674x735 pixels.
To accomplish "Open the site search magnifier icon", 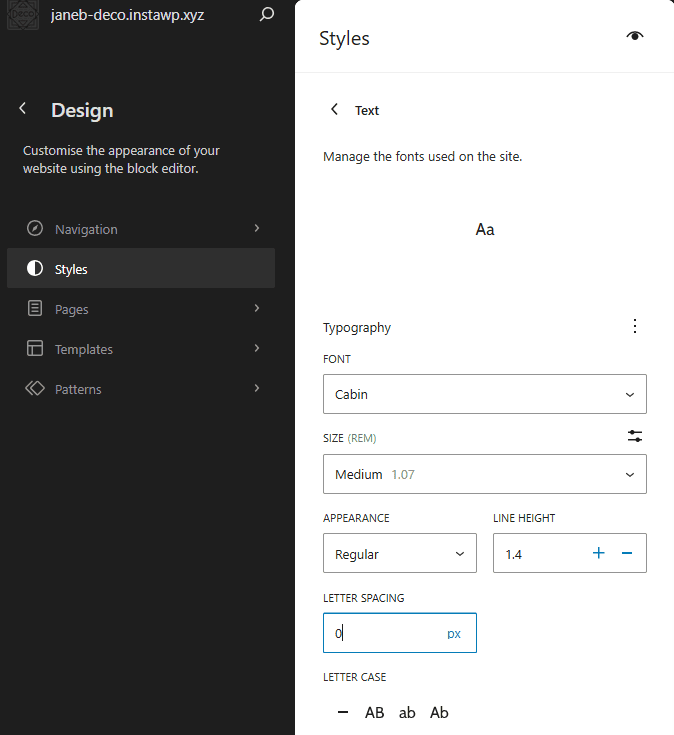I will click(x=266, y=15).
